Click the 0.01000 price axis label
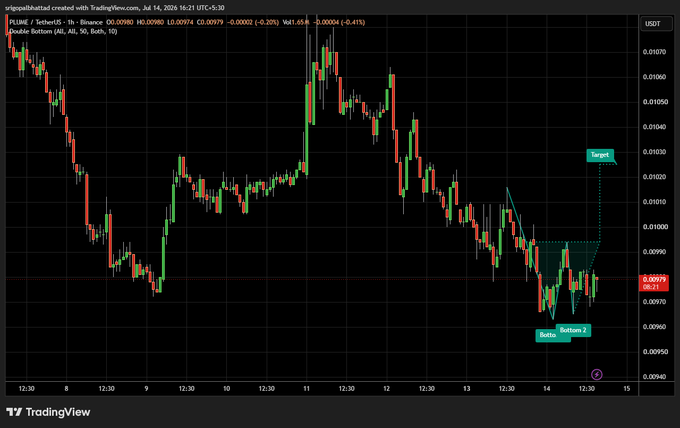Screen dimensions: 680x428 coord(654,227)
